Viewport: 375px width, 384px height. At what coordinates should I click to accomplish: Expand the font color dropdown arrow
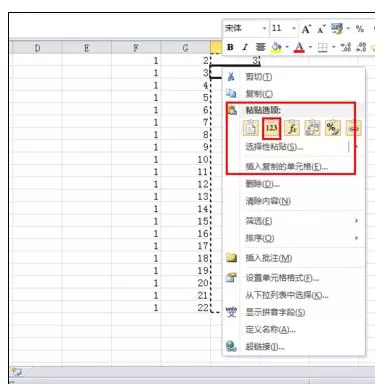(x=310, y=47)
